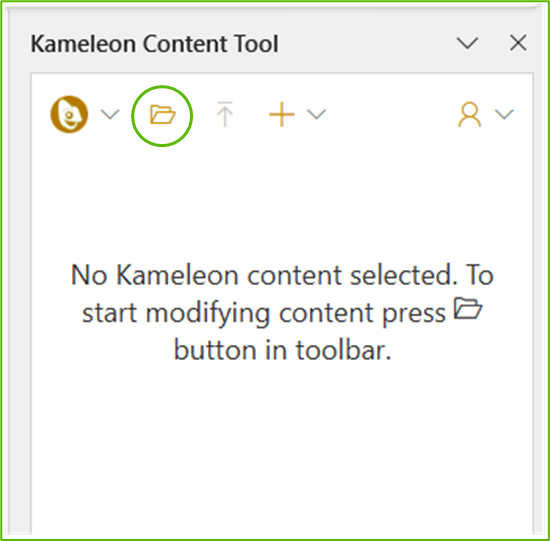550x541 pixels.
Task: Click the greyed-out upload arrow icon
Action: pos(225,114)
